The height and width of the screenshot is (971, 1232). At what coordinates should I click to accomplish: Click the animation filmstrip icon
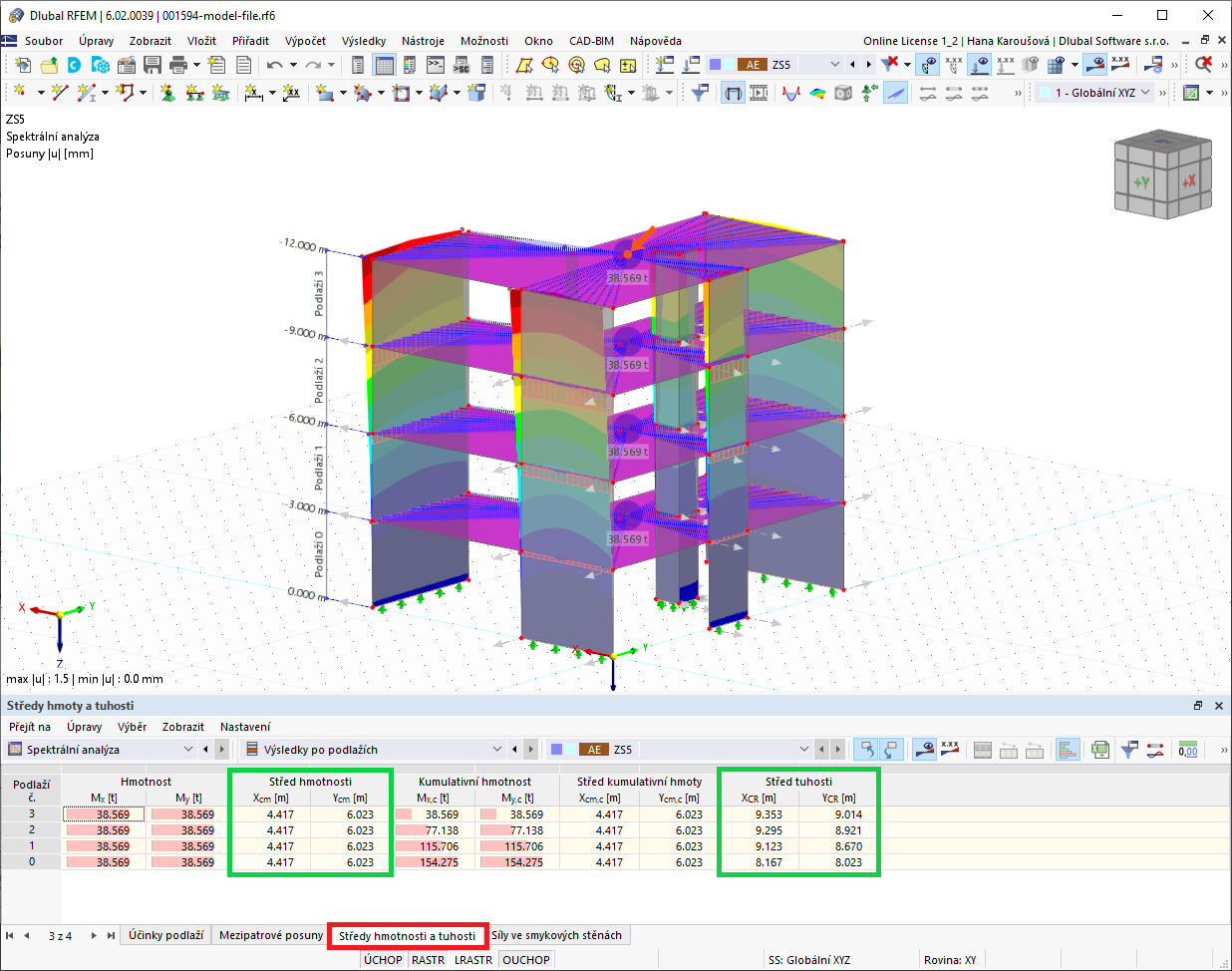point(759,93)
